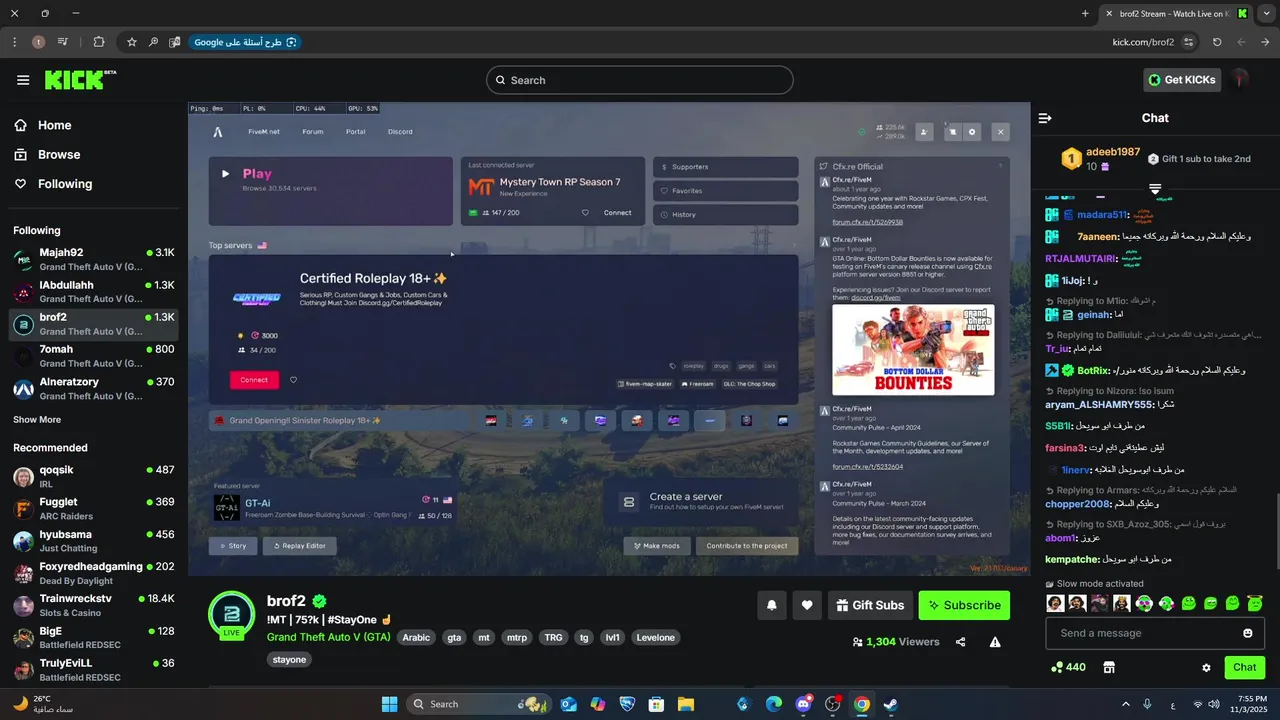The width and height of the screenshot is (1280, 720).
Task: Open Grand Theft Auto V (GTA) category link
Action: coord(329,637)
